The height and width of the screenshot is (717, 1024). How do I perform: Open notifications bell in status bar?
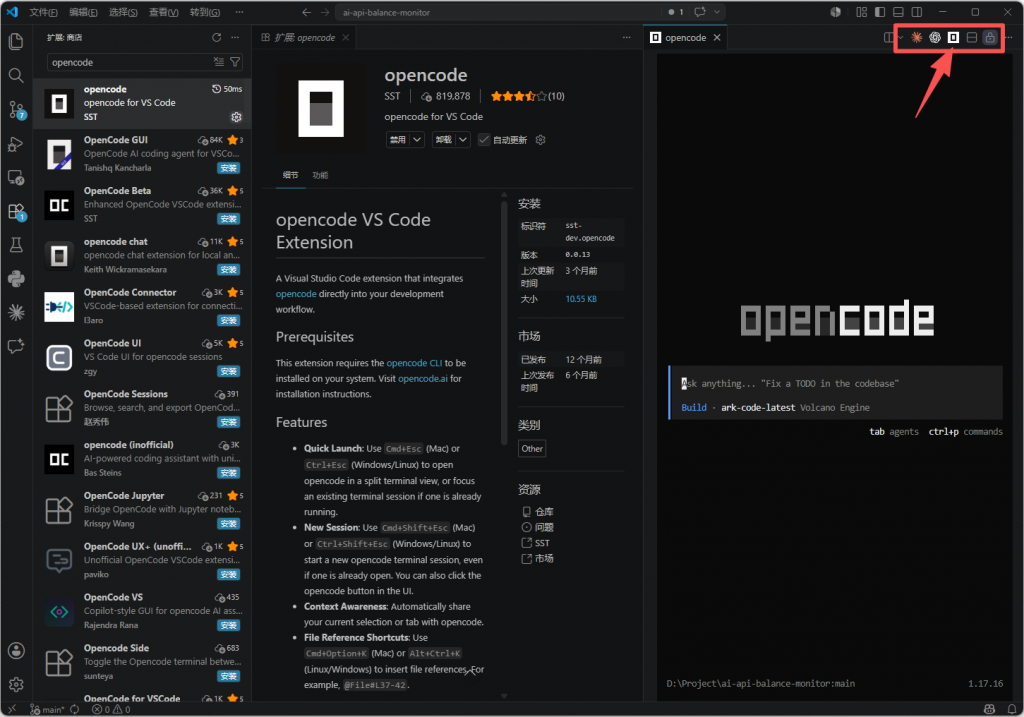pos(1011,709)
